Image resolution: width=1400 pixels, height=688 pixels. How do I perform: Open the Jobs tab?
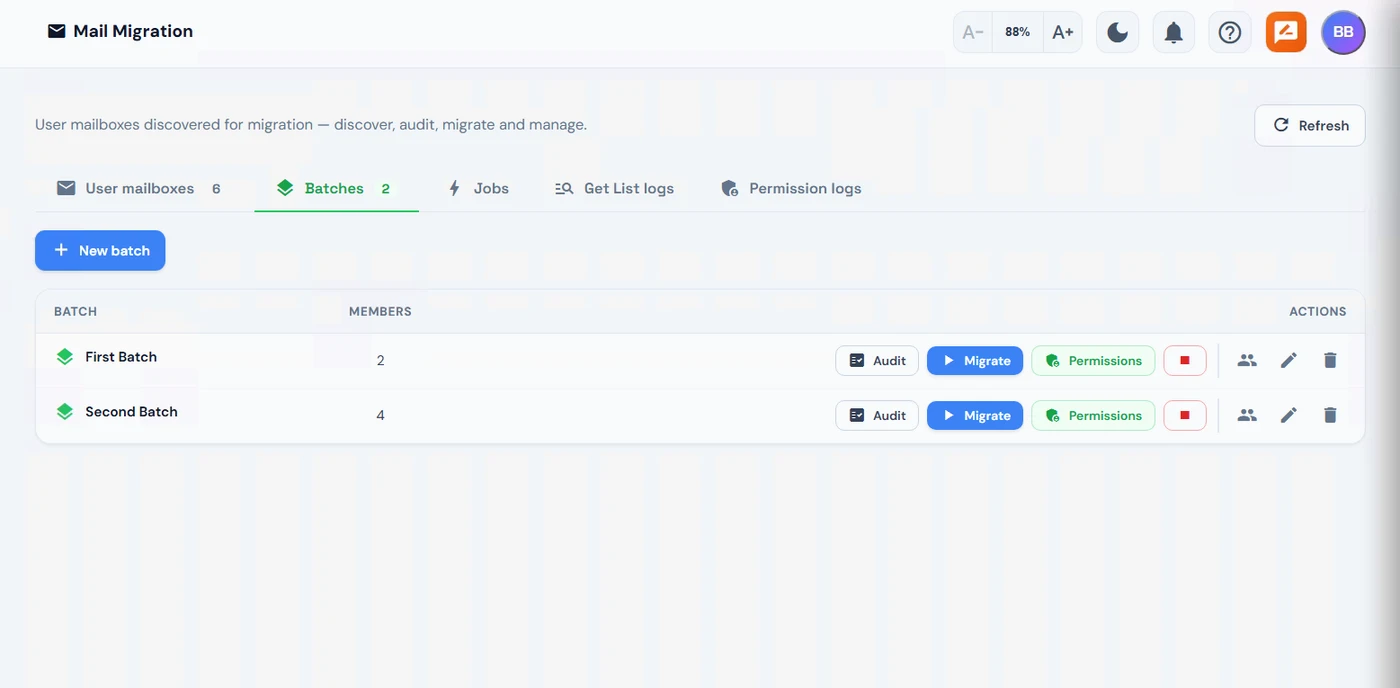tap(478, 188)
